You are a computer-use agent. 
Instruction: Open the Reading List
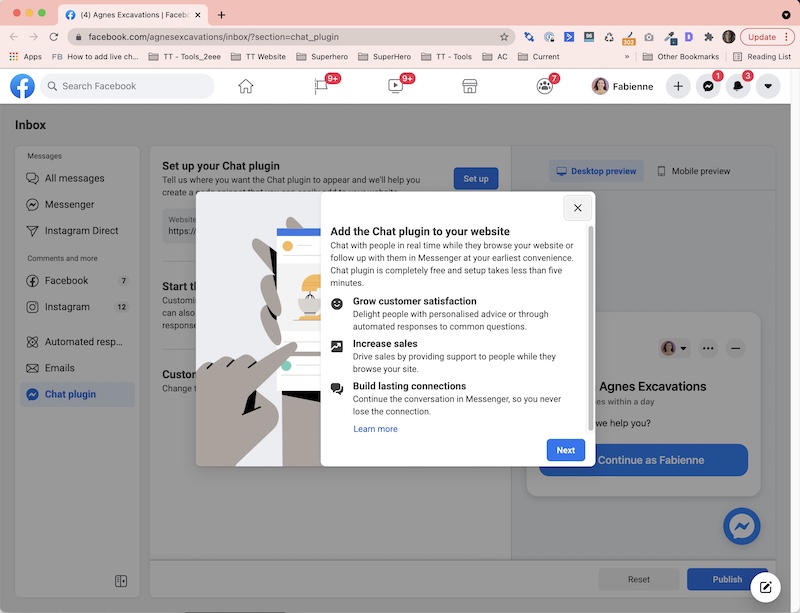tap(762, 57)
